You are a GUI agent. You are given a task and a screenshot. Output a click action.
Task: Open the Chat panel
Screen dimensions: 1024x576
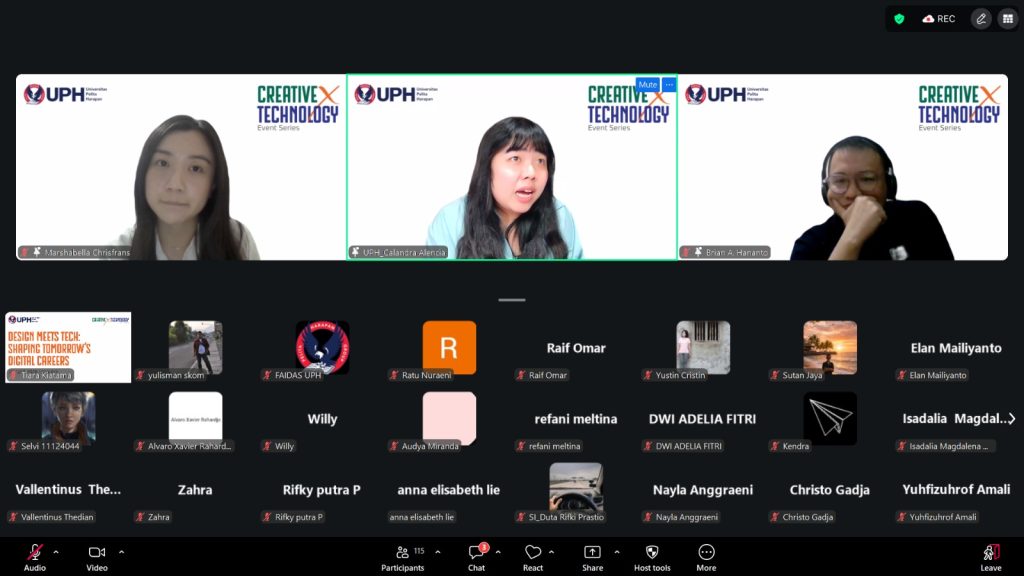click(476, 553)
